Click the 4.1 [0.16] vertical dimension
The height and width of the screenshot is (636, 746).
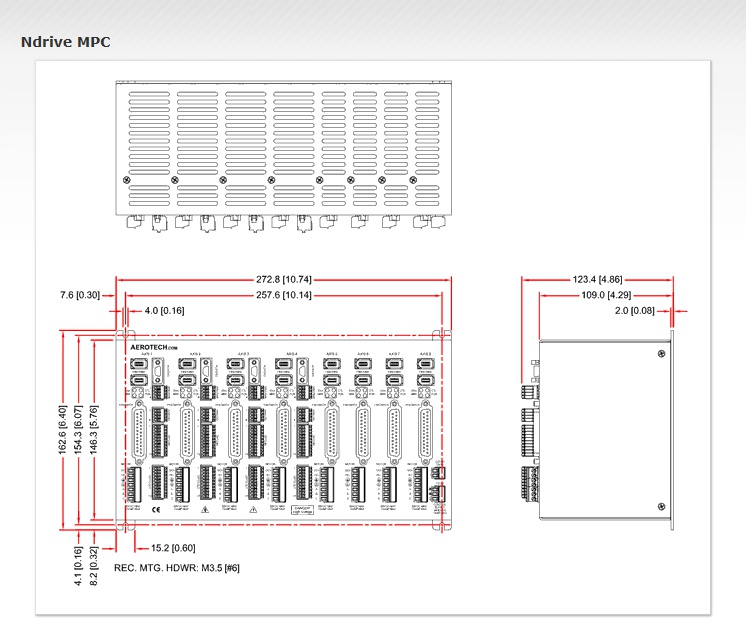[x=79, y=566]
